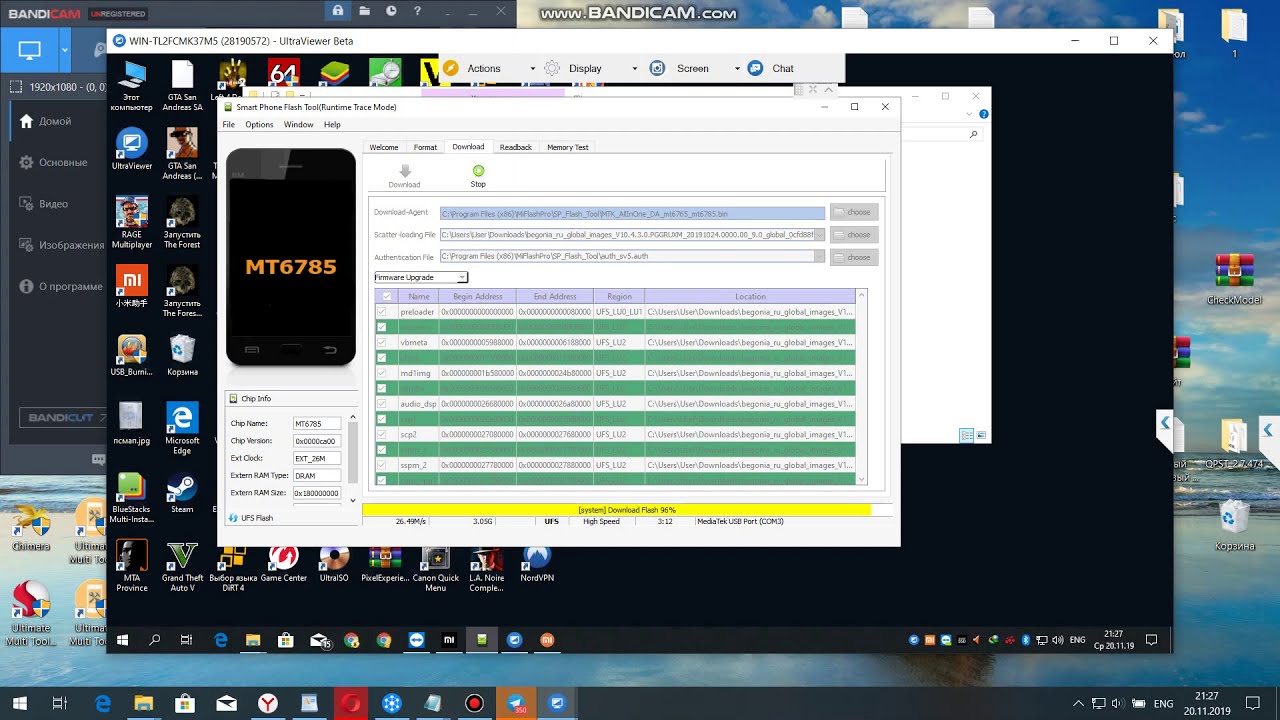This screenshot has height=720, width=1280.
Task: Toggle the scp2 row checkbox
Action: [381, 435]
